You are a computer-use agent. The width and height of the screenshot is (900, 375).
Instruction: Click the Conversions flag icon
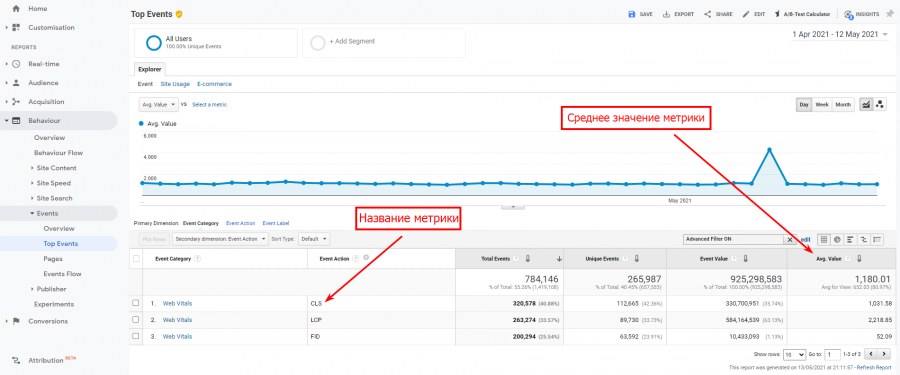[x=15, y=321]
